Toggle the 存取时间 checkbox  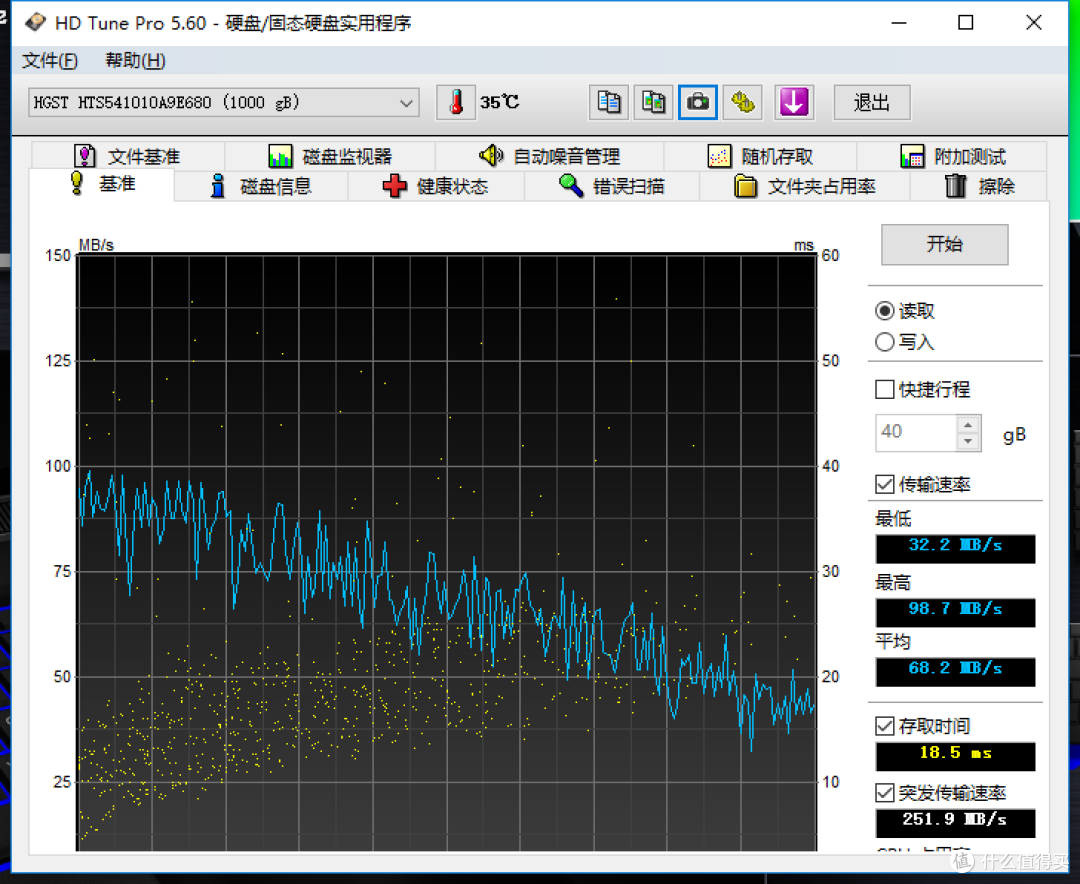(884, 726)
